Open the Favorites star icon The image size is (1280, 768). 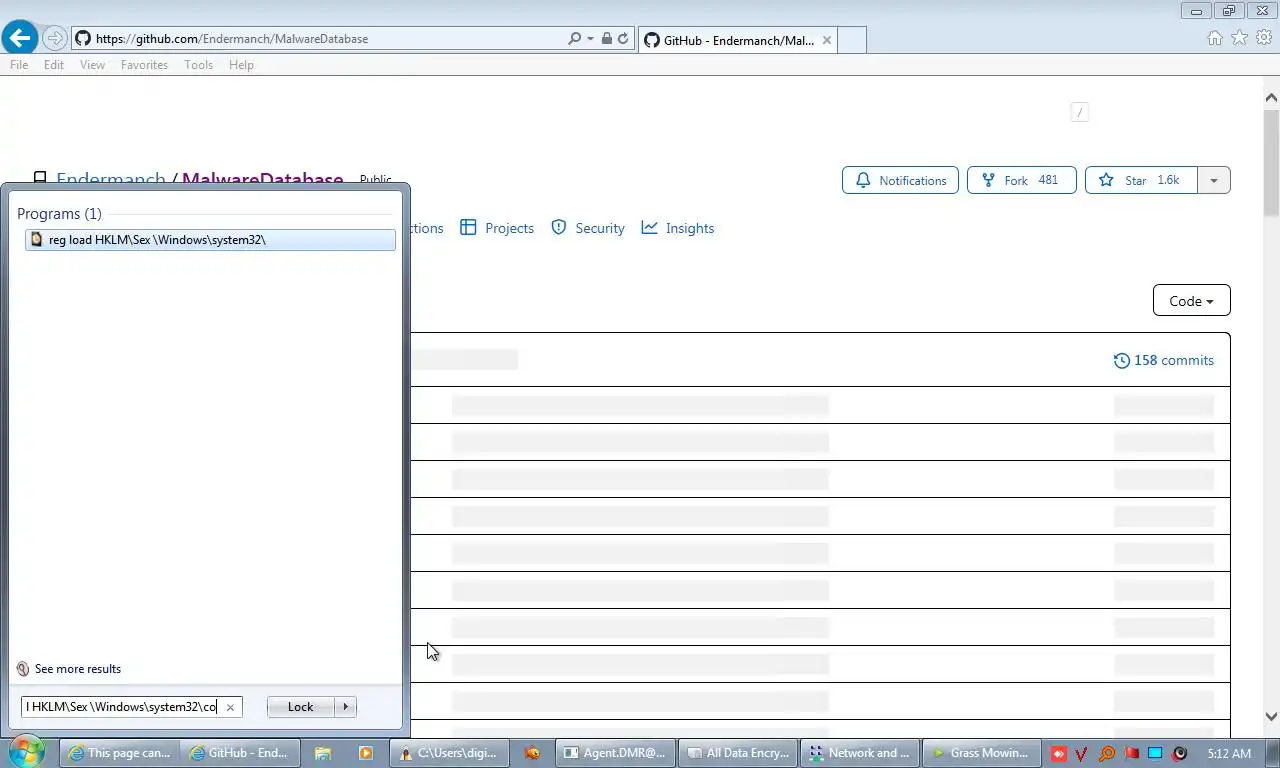coord(1239,37)
